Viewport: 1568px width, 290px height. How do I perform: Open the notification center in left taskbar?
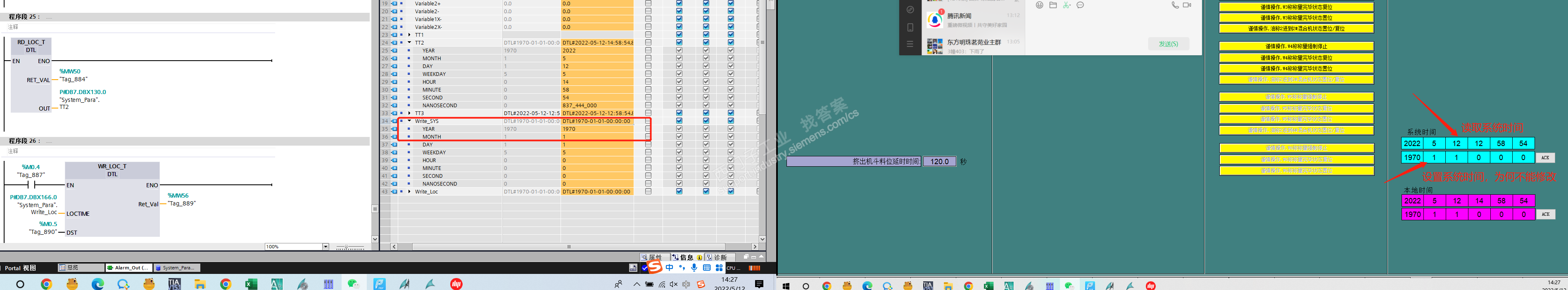click(759, 284)
